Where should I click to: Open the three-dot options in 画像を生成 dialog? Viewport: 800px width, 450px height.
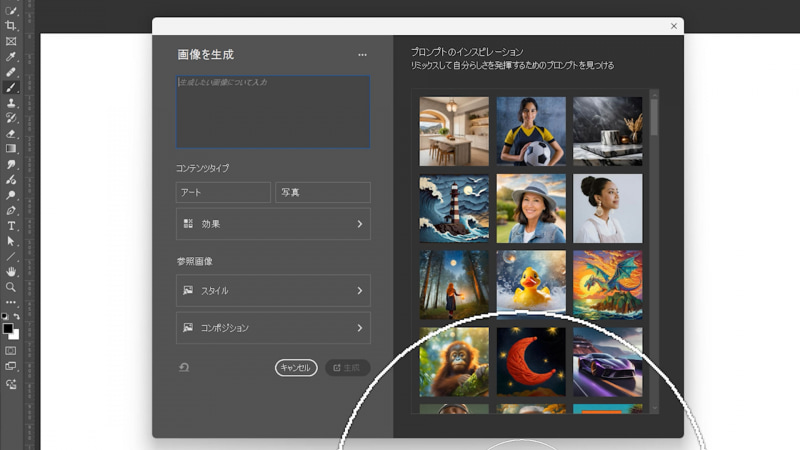tap(362, 55)
